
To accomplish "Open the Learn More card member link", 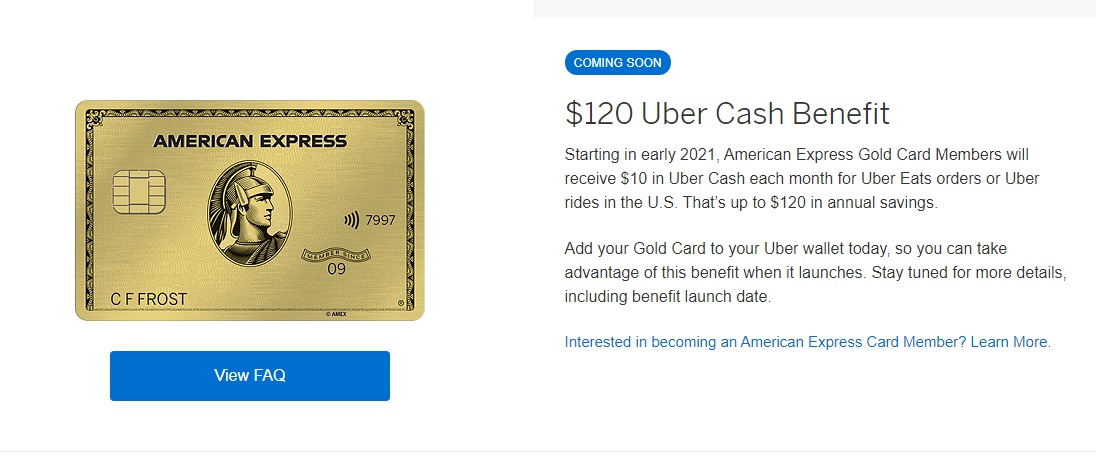I will tap(807, 342).
